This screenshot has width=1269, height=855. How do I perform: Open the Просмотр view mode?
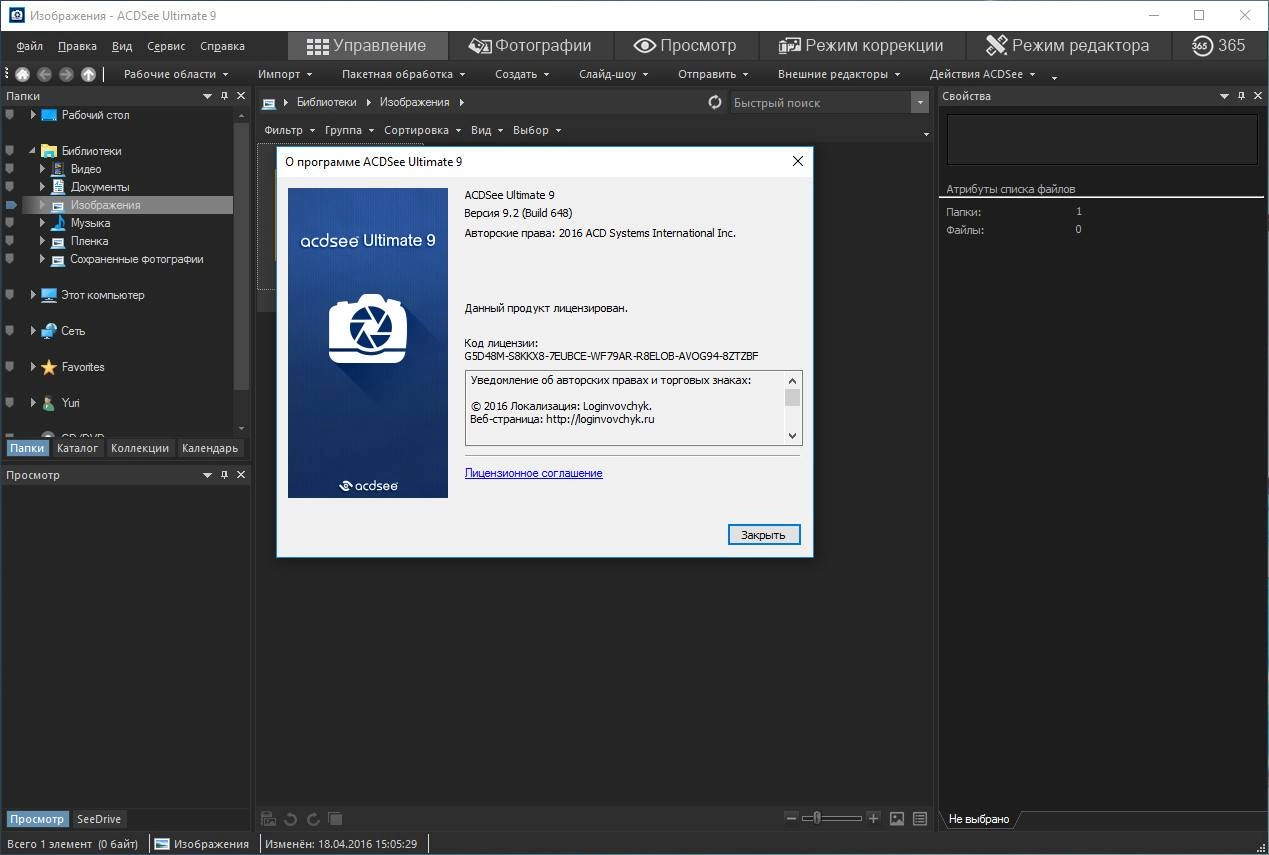point(685,45)
